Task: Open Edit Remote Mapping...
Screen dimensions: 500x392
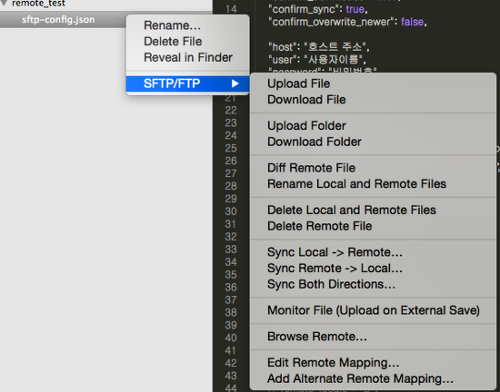Action: pos(373,363)
